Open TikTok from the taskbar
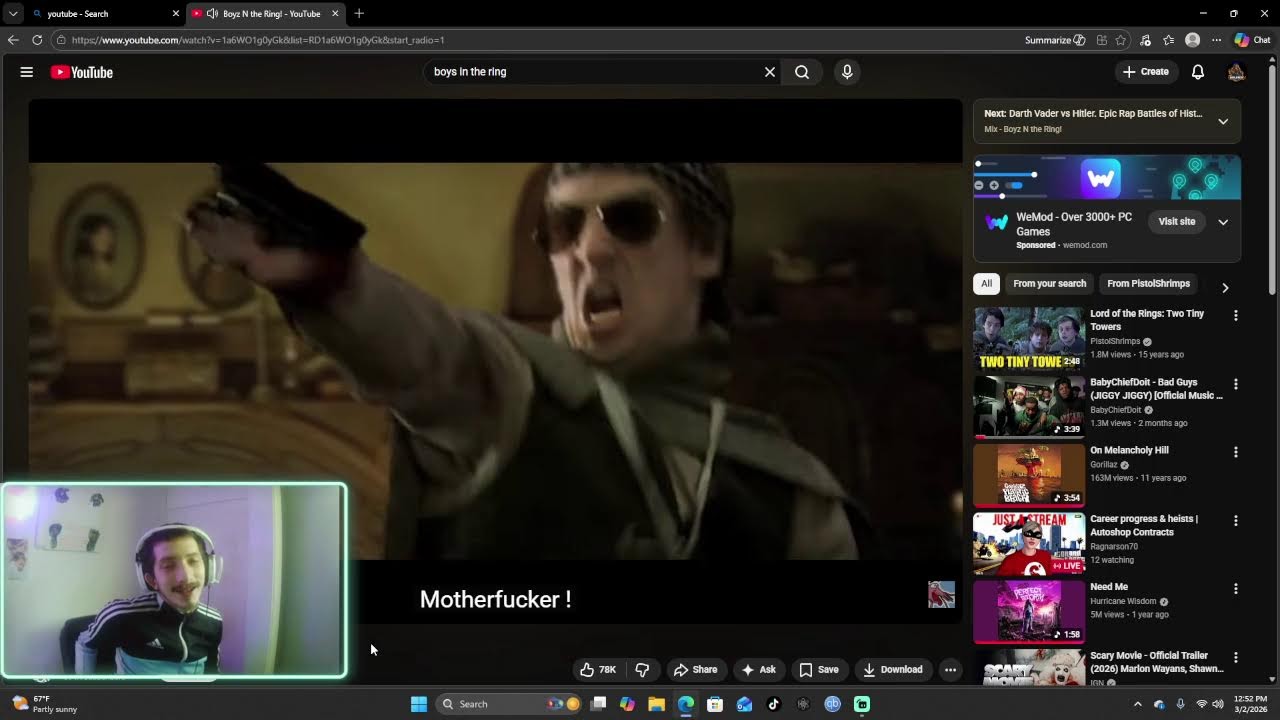1280x720 pixels. click(773, 704)
